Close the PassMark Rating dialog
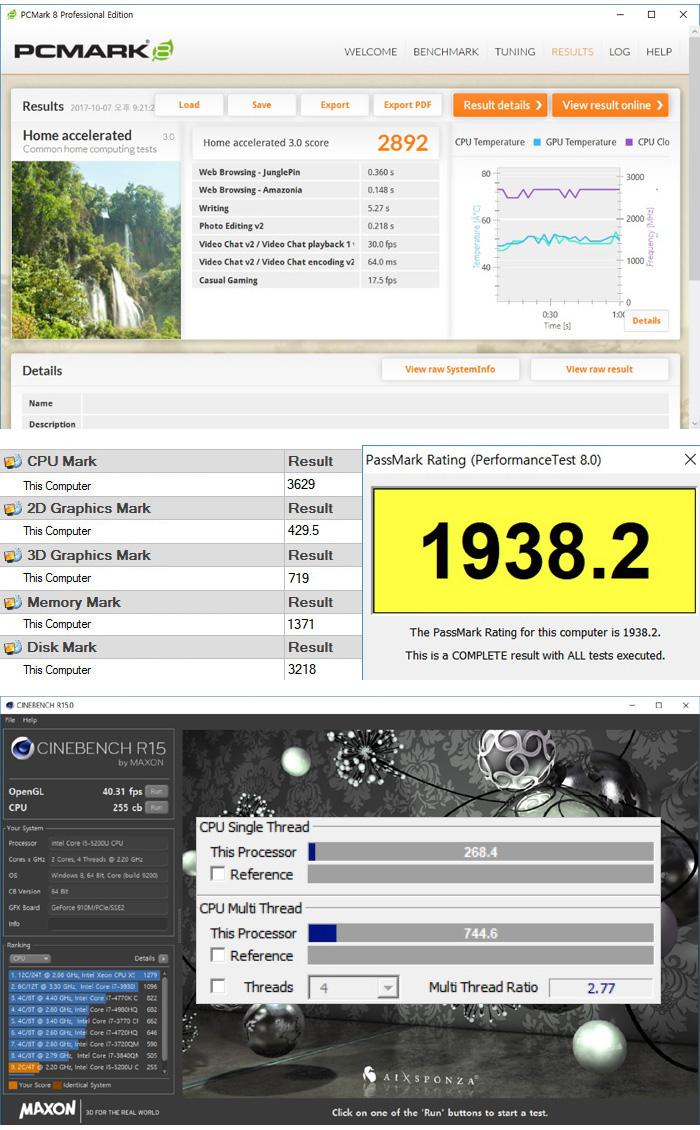The image size is (700, 1130). click(x=689, y=460)
